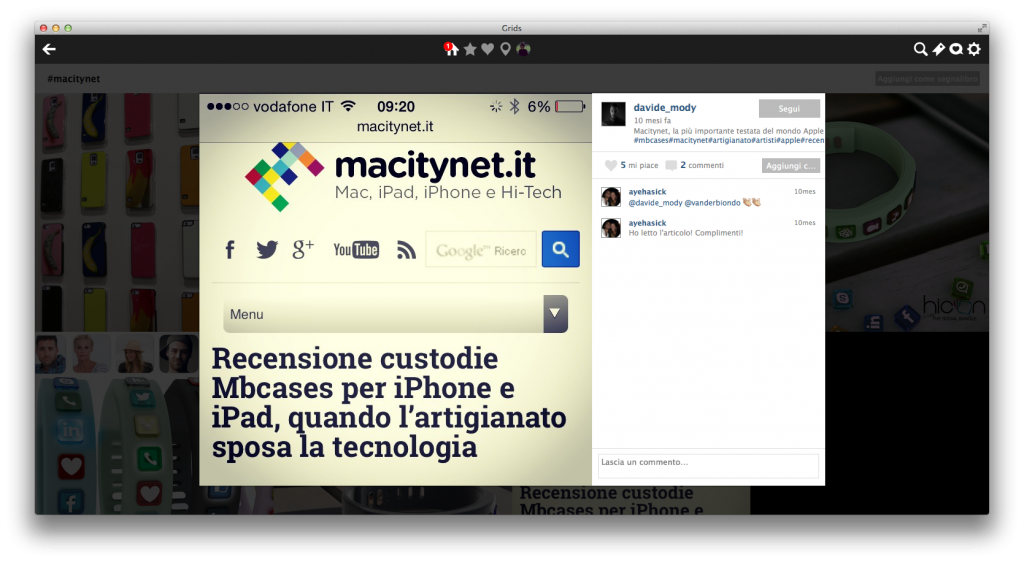Open the home feed icon with notification badge
1024x563 pixels.
coord(451,49)
